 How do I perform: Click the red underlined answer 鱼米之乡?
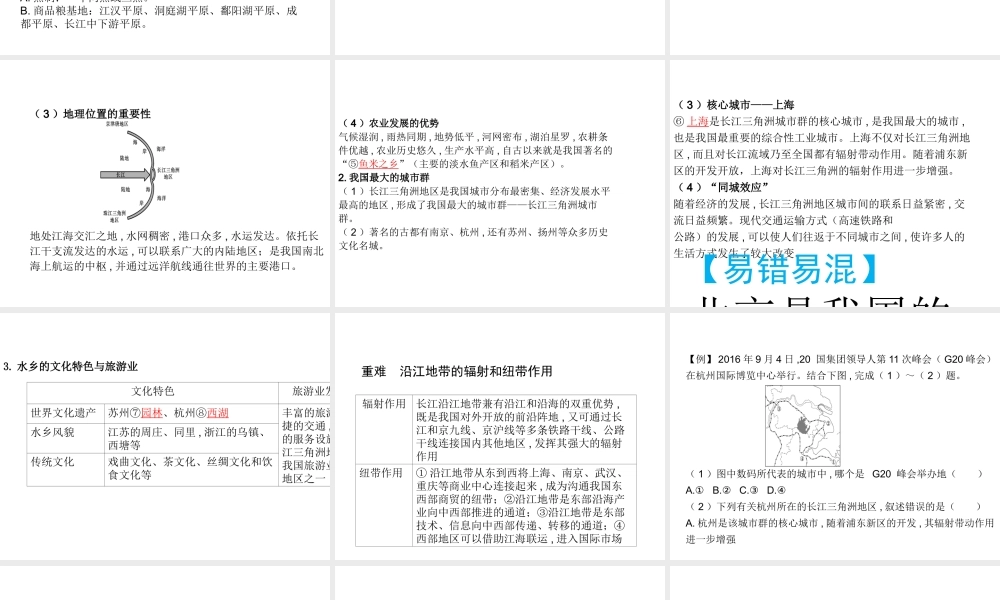coord(378,164)
